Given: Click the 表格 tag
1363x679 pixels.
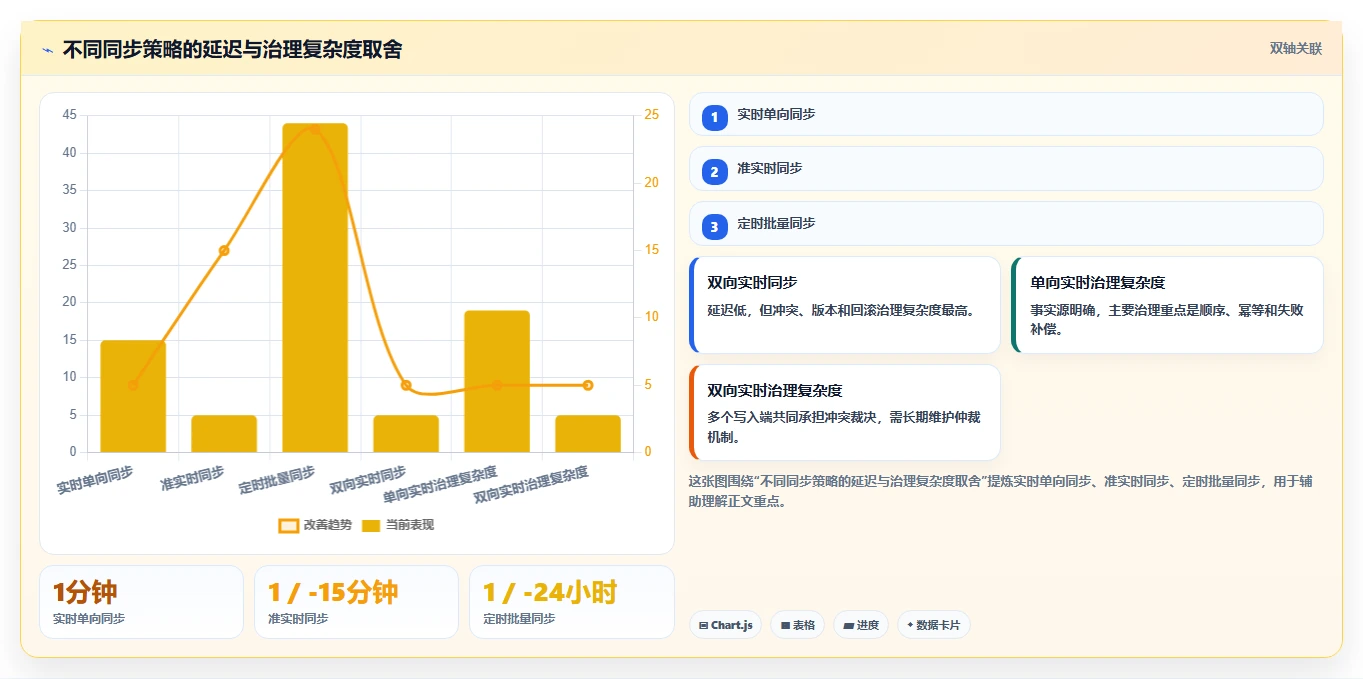Looking at the screenshot, I should click(797, 625).
